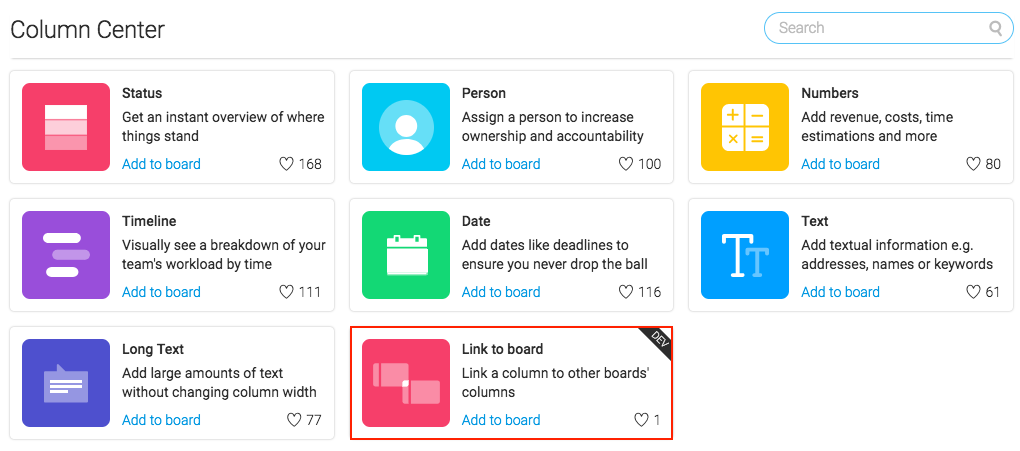
Task: Toggle the heart on Timeline column
Action: point(286,292)
